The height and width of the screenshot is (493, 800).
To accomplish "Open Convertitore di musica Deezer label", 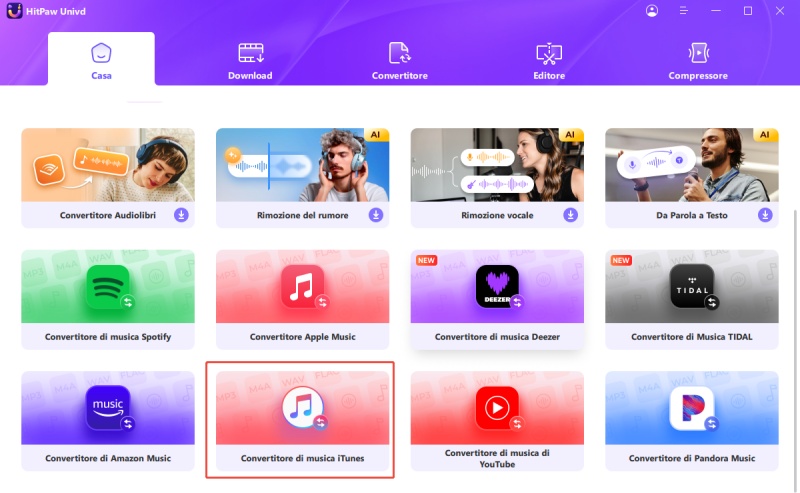I will [x=497, y=337].
